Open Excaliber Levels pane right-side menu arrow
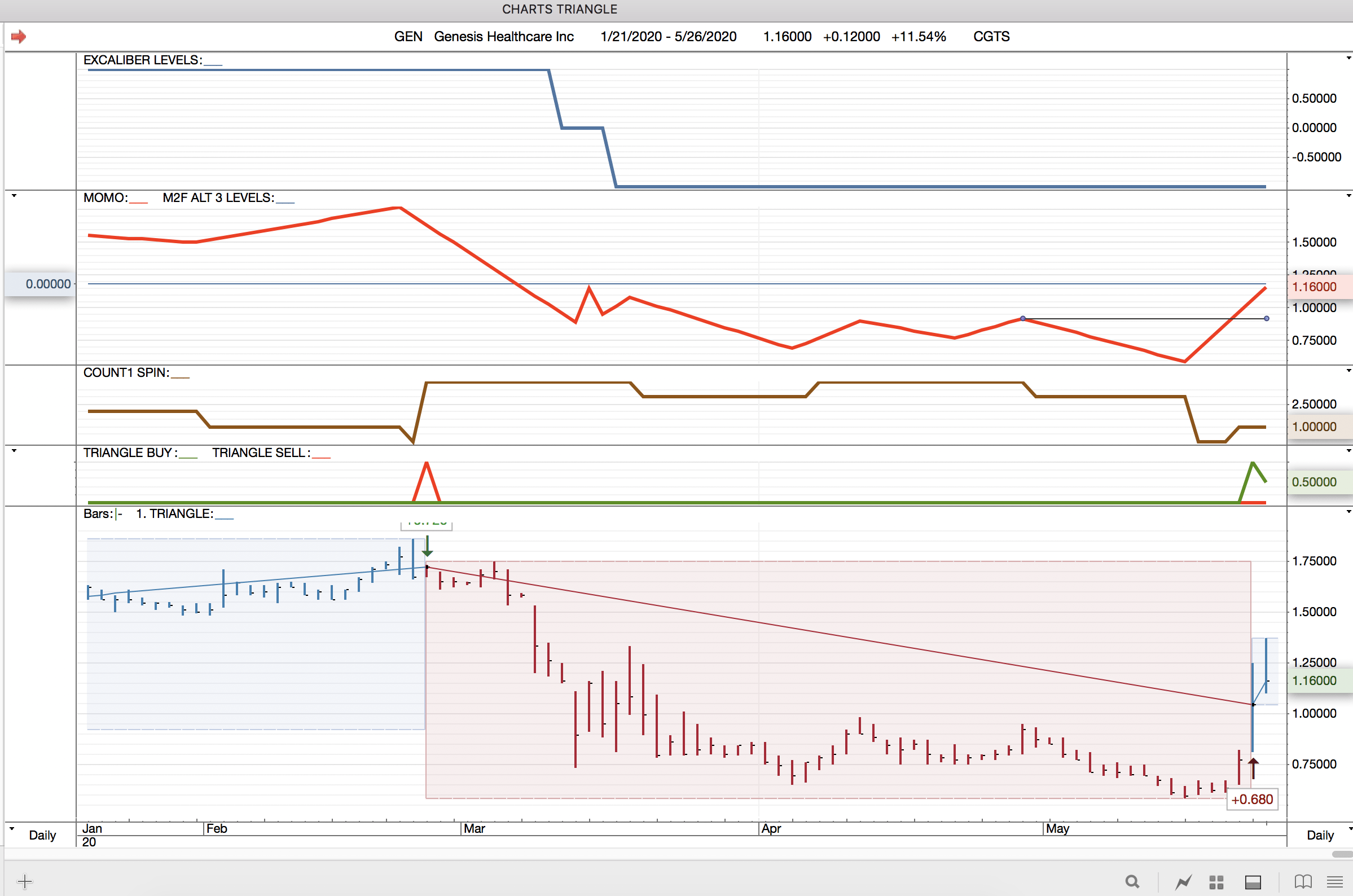 [1348, 58]
